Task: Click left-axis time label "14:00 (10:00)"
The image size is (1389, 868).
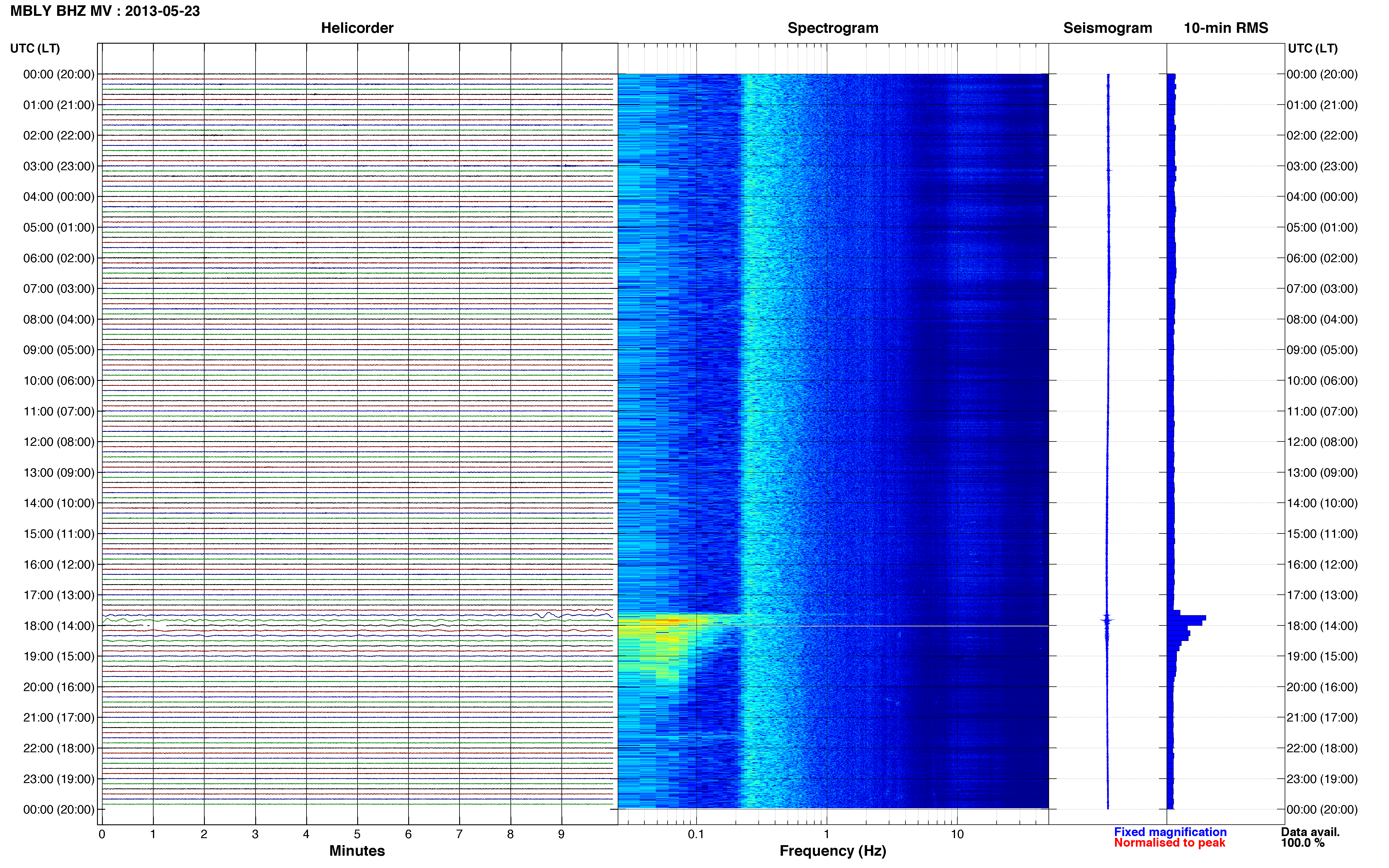Action: 59,504
